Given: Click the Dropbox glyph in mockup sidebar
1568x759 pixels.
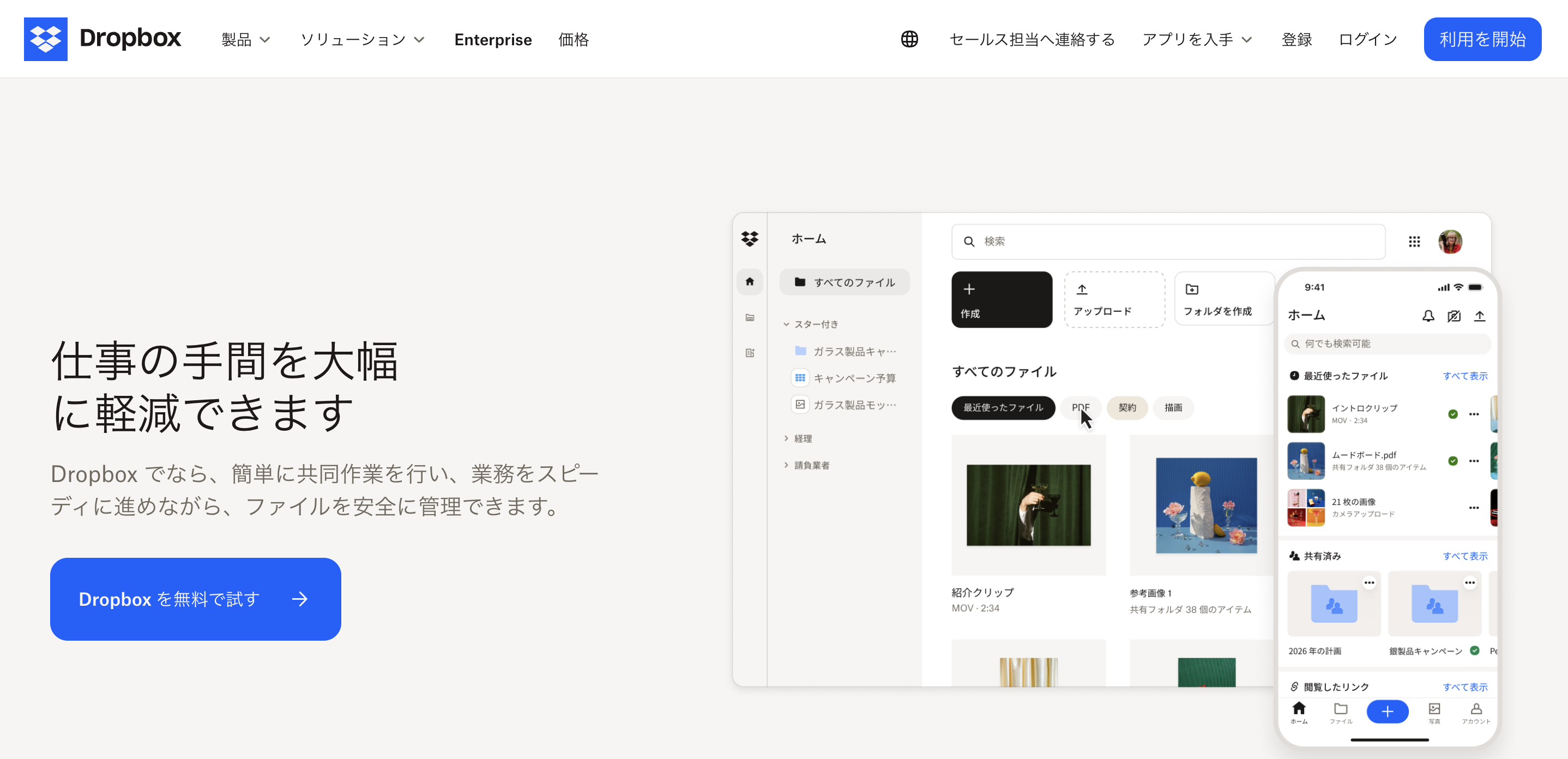Looking at the screenshot, I should 749,239.
